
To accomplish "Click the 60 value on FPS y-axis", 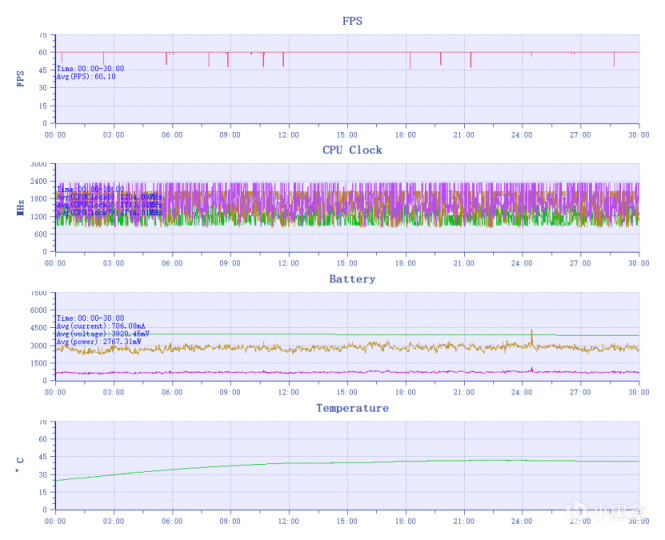I will tap(43, 53).
